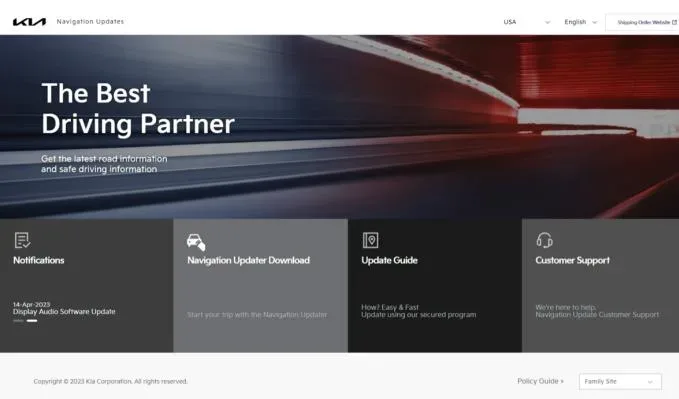The height and width of the screenshot is (399, 679).
Task: Click the external link icon on Shipping Order
Action: [x=674, y=22]
